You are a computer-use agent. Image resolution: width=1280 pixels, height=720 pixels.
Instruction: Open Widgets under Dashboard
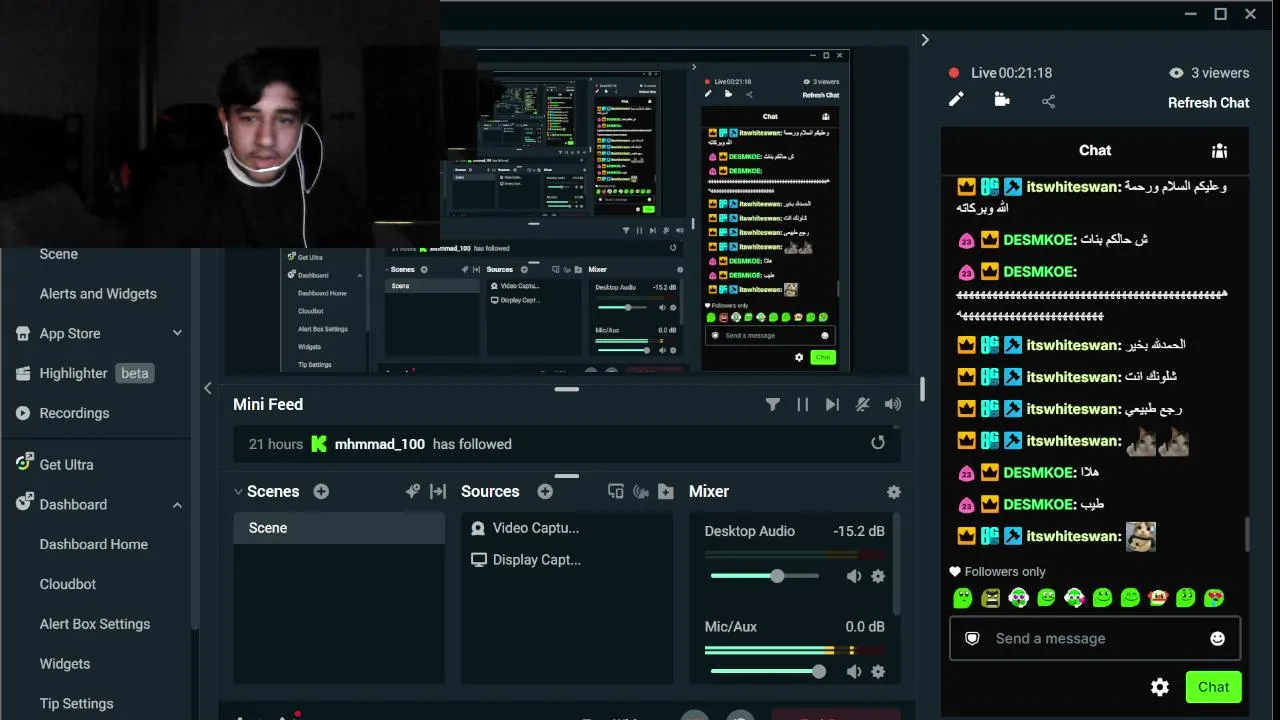point(65,664)
